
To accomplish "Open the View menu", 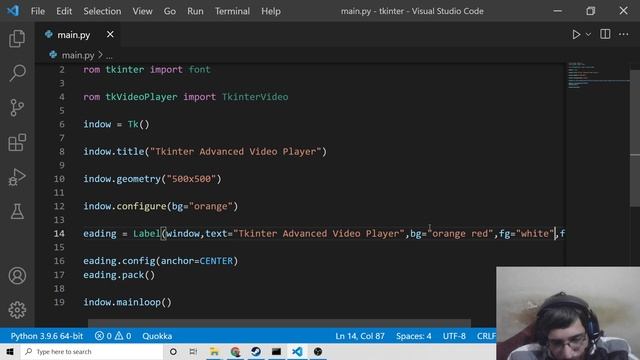I will [x=142, y=11].
